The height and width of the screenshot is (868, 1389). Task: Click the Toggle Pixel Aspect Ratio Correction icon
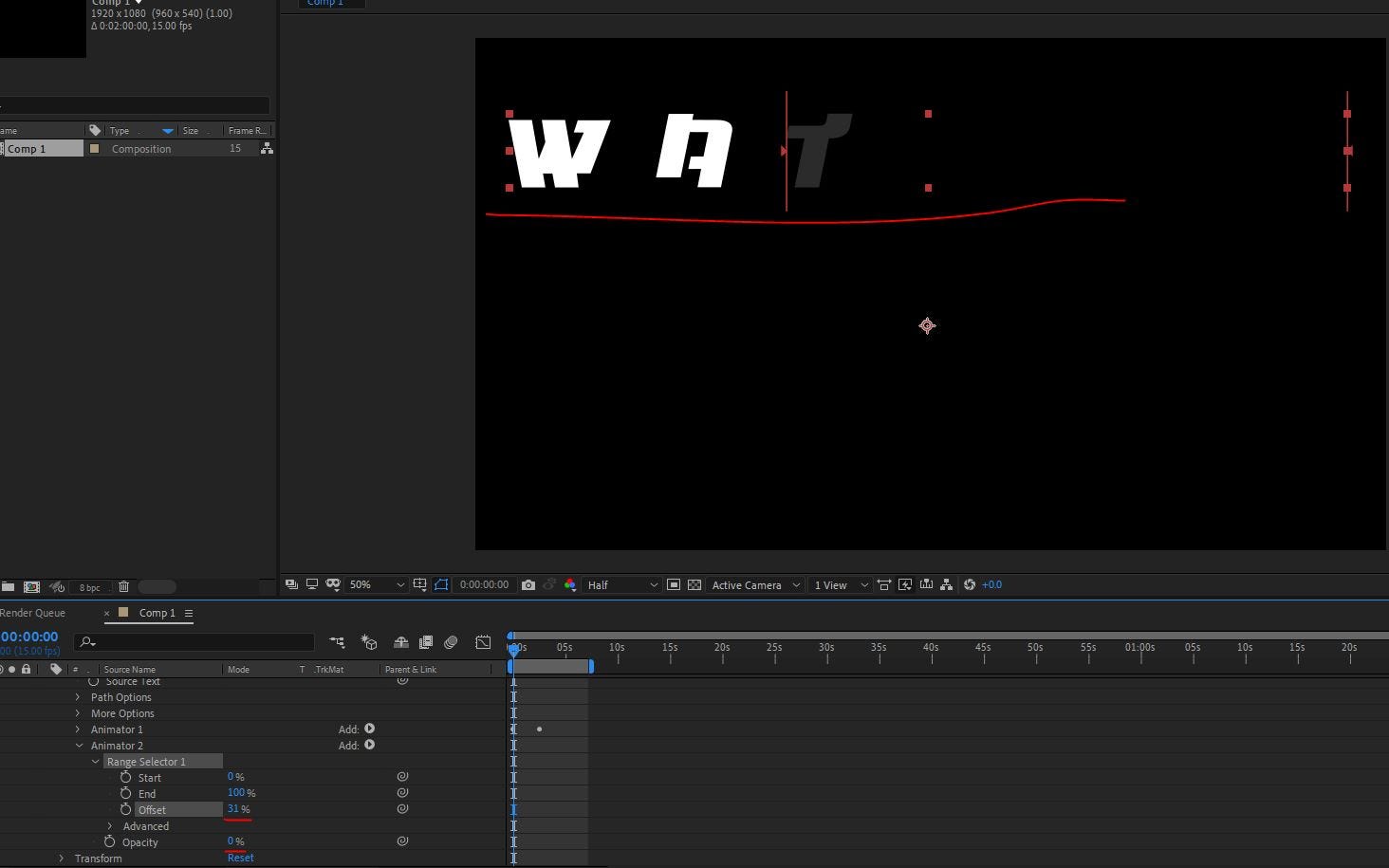[883, 584]
